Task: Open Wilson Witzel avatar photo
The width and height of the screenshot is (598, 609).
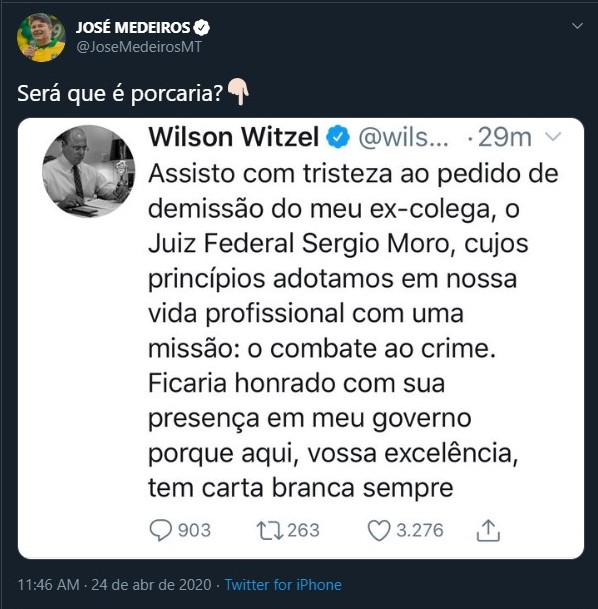Action: [x=89, y=171]
